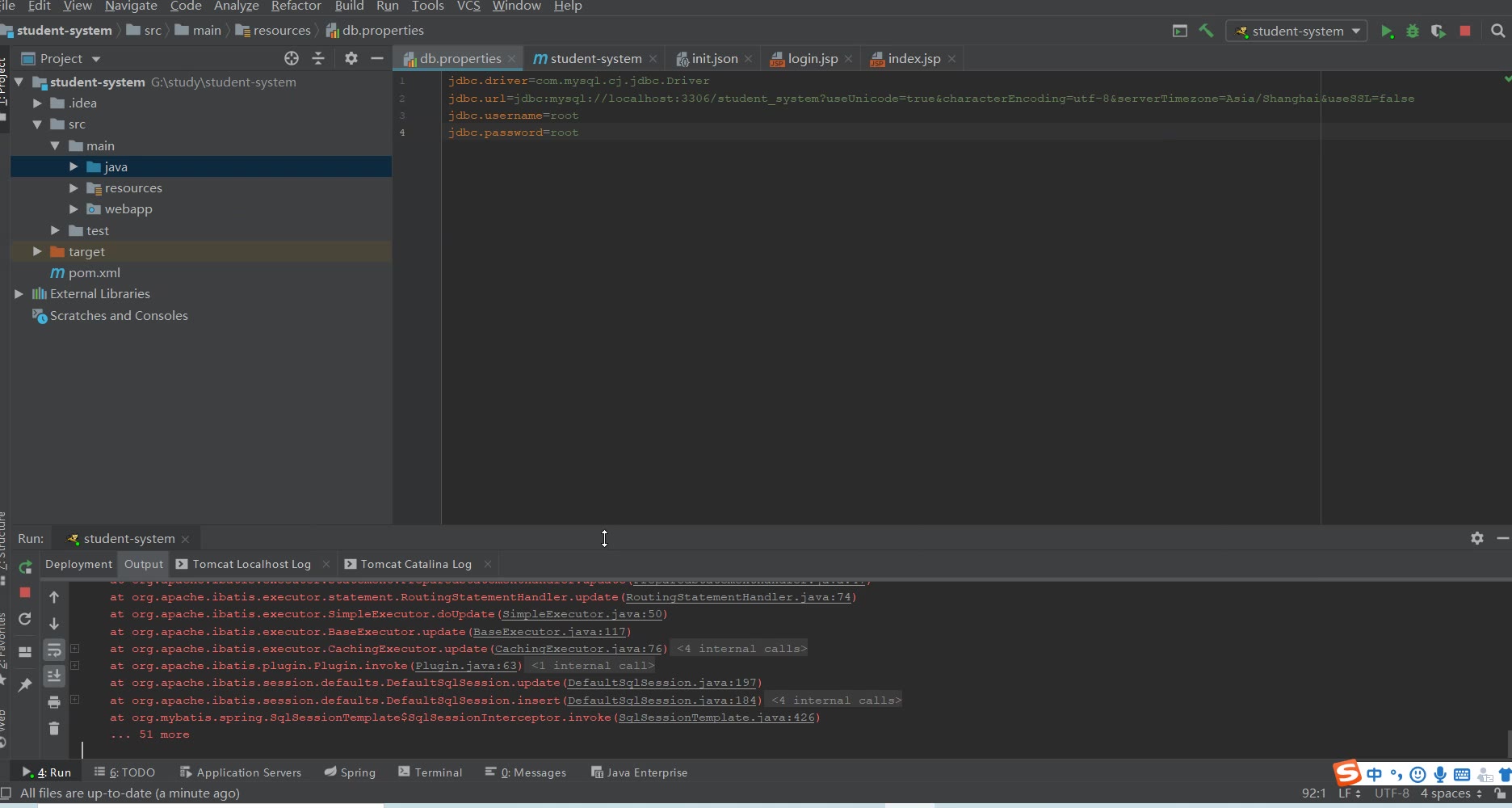The height and width of the screenshot is (808, 1512).
Task: Start debugging with the Debug bug icon
Action: [x=1413, y=32]
